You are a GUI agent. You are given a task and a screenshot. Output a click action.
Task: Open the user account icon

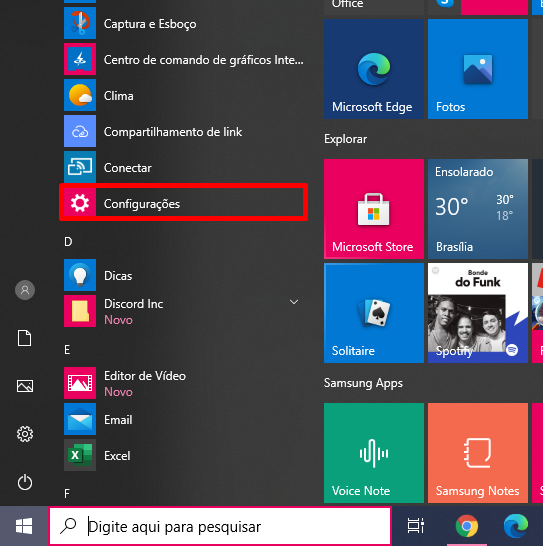pyautogui.click(x=25, y=290)
